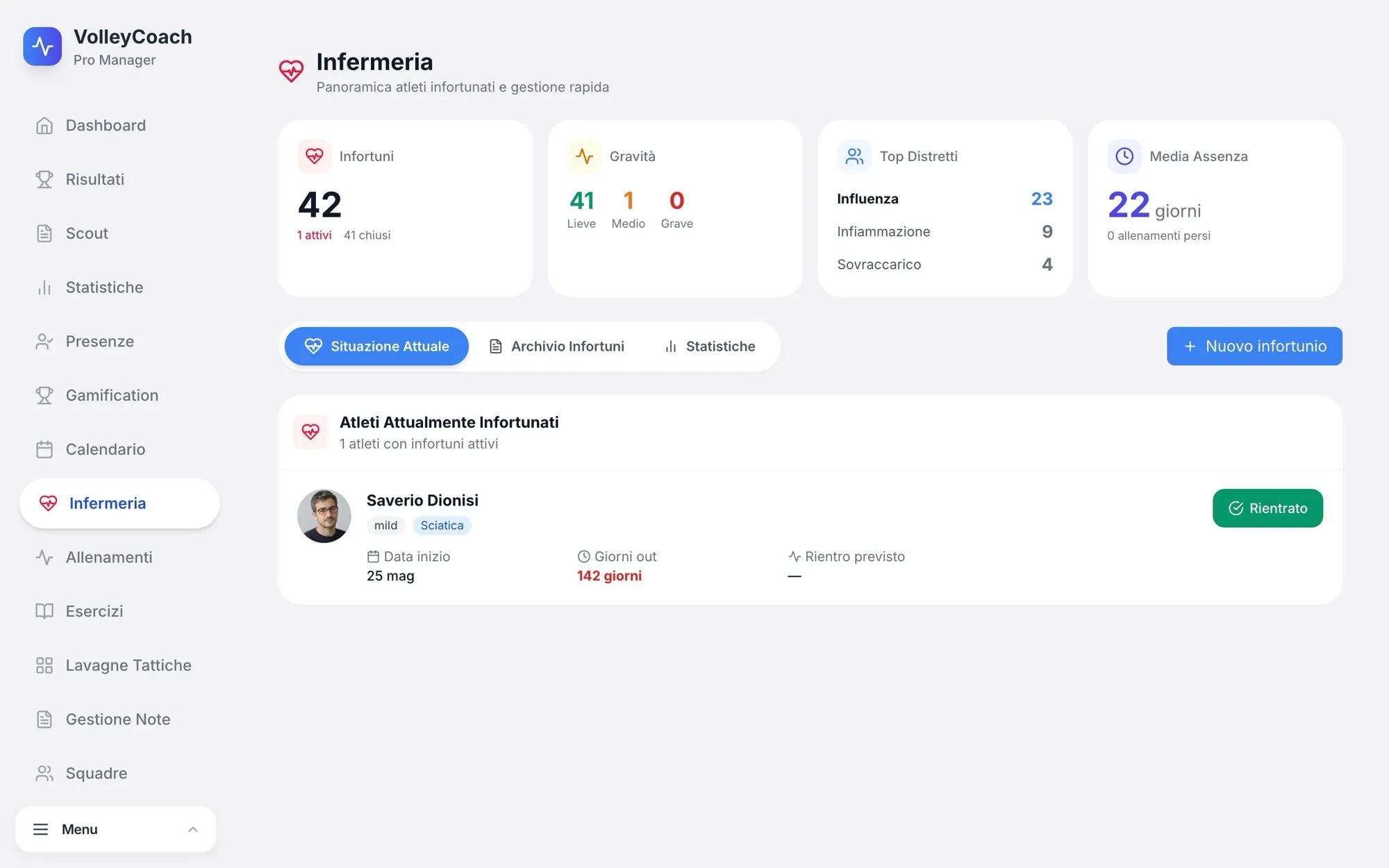The width and height of the screenshot is (1389, 868).
Task: Click the Infermeria page header heart icon
Action: point(291,70)
